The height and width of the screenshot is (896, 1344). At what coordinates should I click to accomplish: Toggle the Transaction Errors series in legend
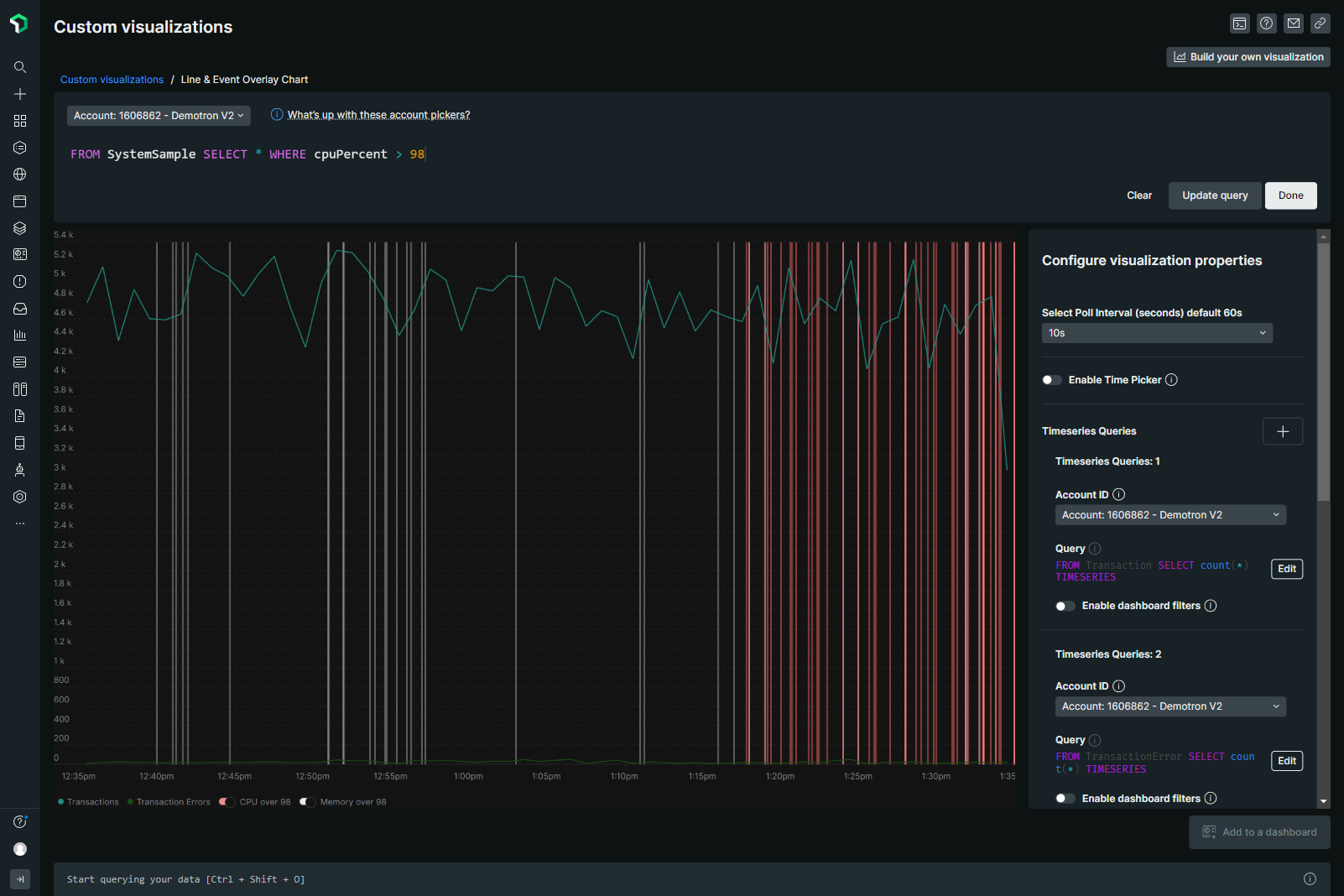pyautogui.click(x=169, y=802)
